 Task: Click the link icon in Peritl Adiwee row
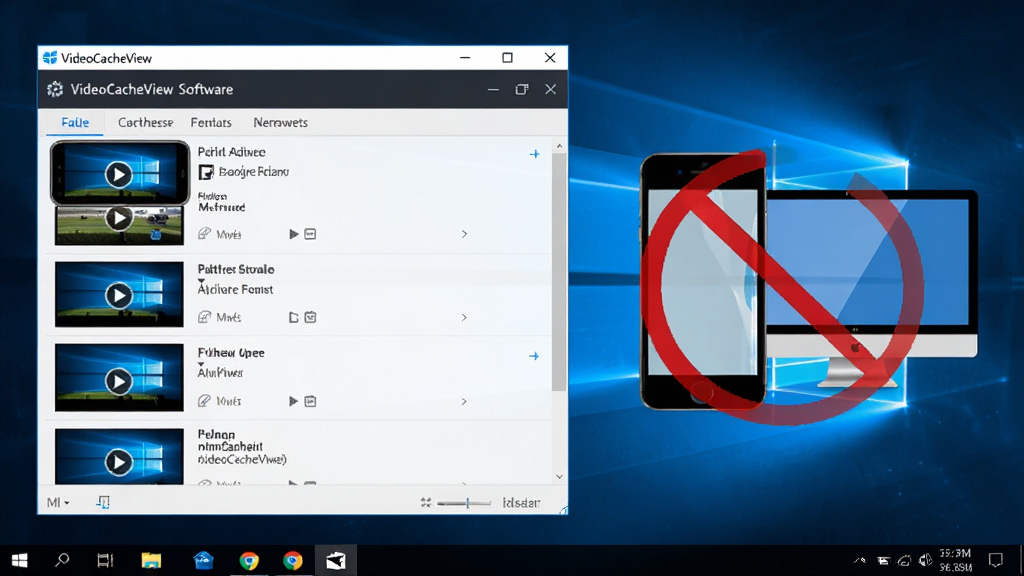[204, 234]
